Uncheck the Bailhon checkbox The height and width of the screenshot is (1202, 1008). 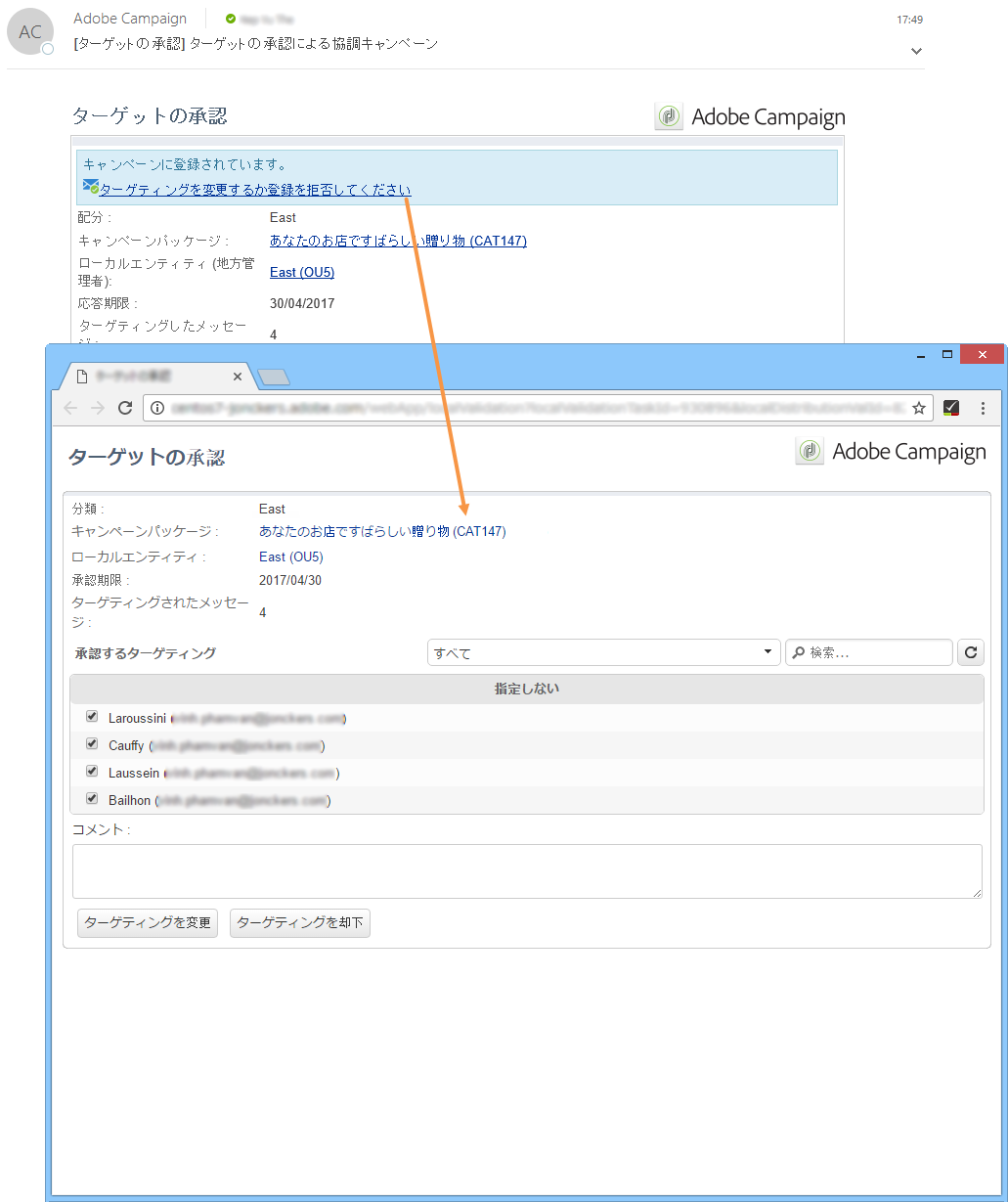[92, 799]
